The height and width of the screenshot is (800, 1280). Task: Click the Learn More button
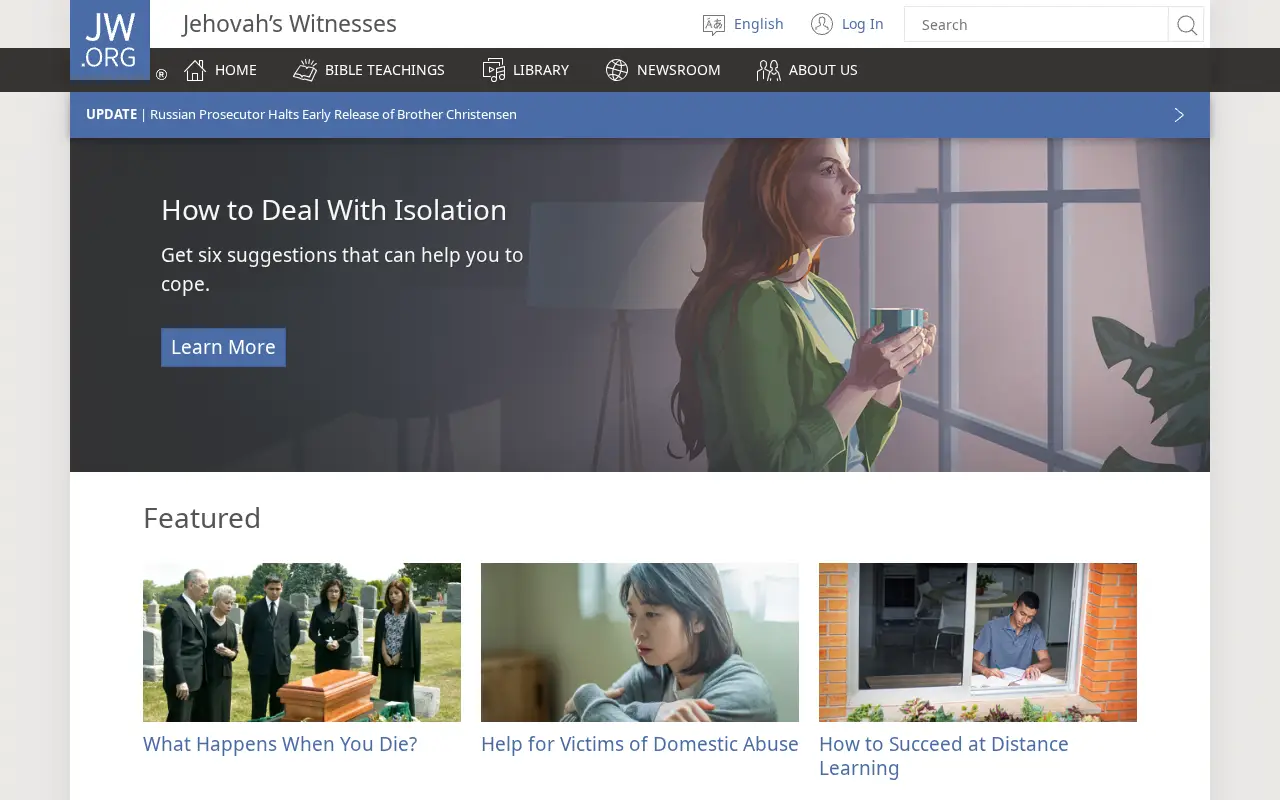[x=223, y=347]
